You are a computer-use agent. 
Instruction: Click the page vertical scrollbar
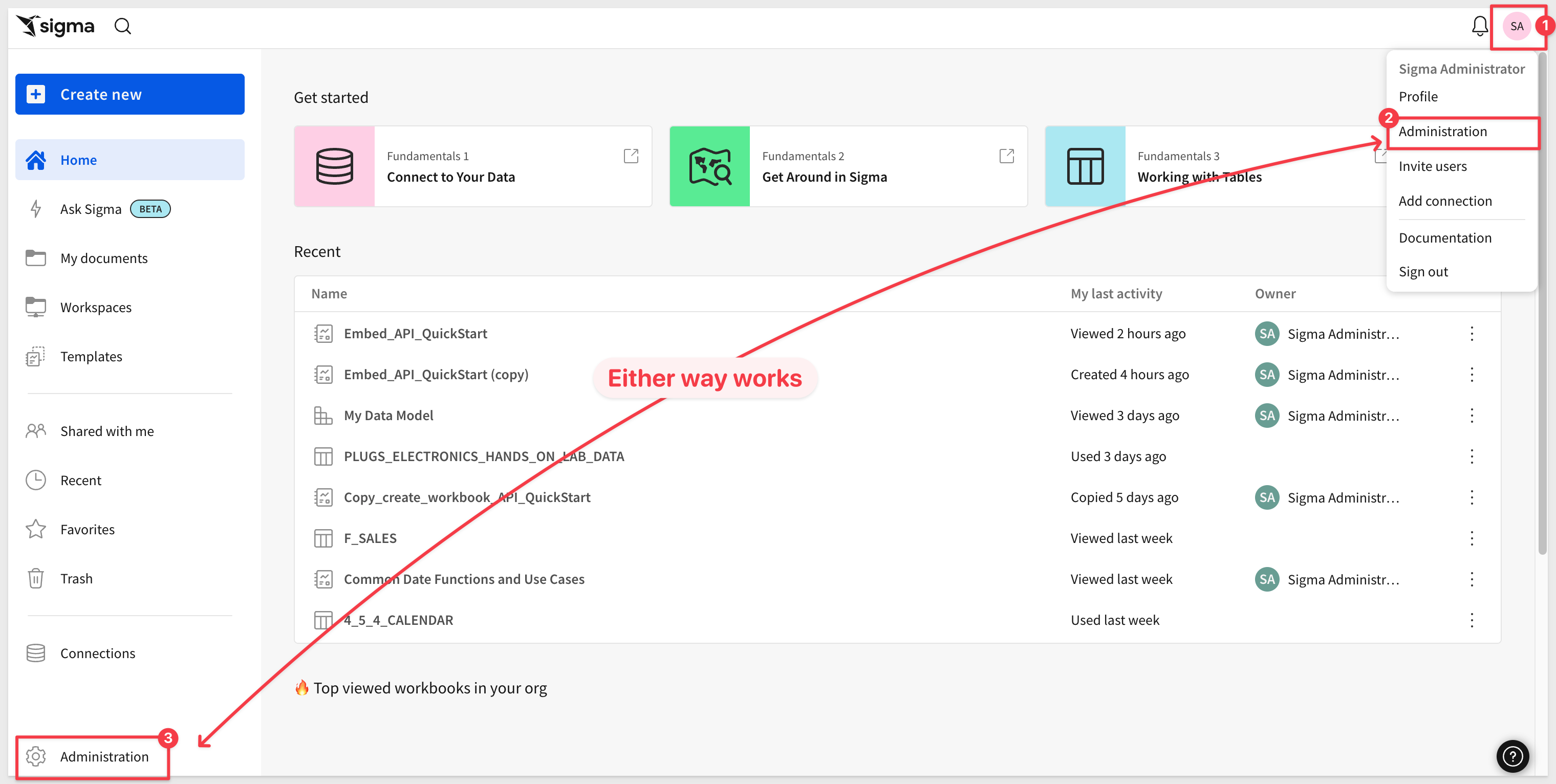pos(1542,302)
